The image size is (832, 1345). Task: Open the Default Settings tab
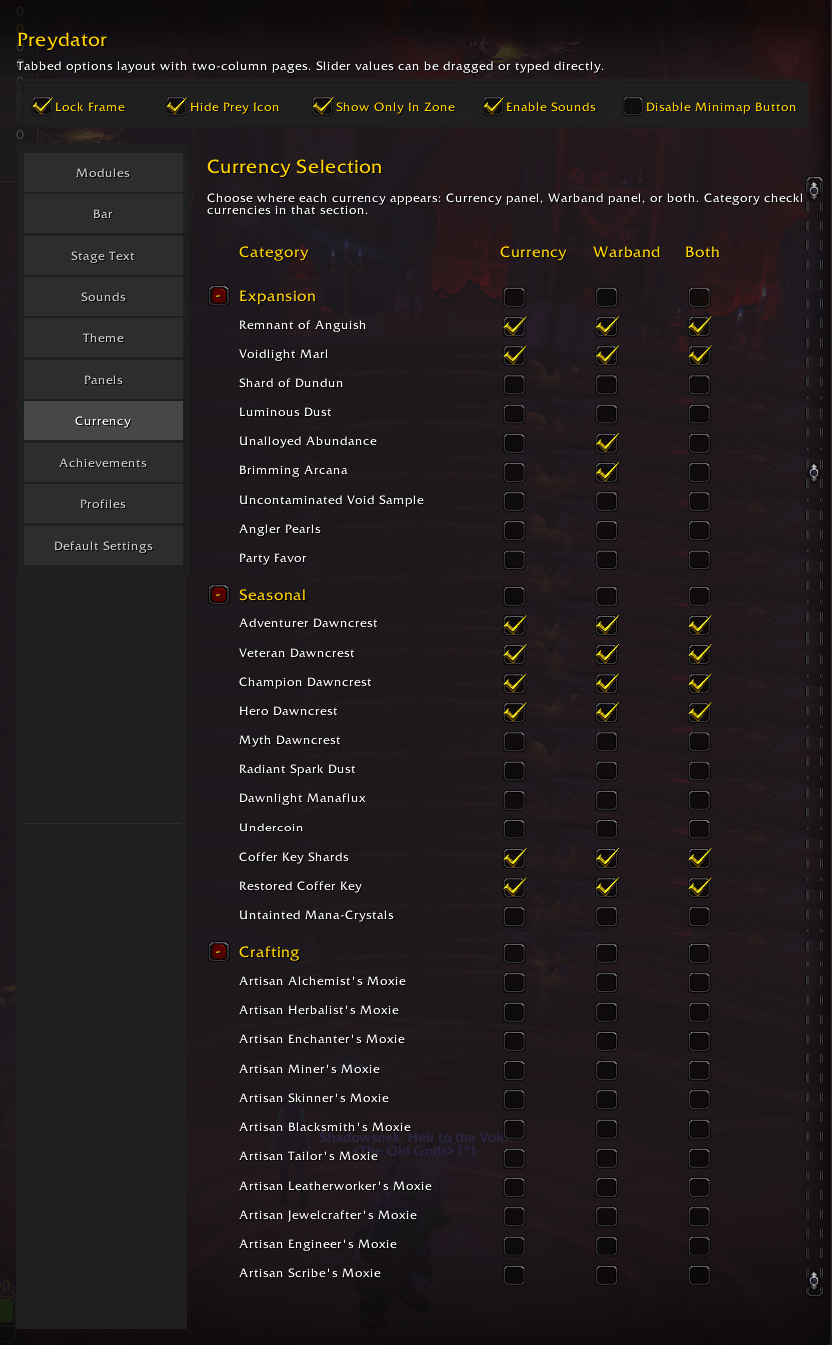click(x=103, y=546)
